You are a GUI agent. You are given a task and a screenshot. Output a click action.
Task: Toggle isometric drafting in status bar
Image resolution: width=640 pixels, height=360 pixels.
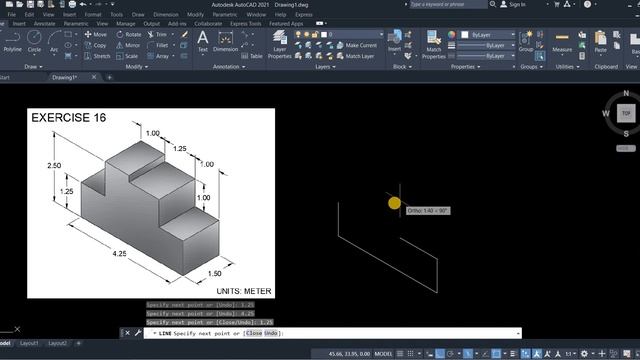coord(468,354)
